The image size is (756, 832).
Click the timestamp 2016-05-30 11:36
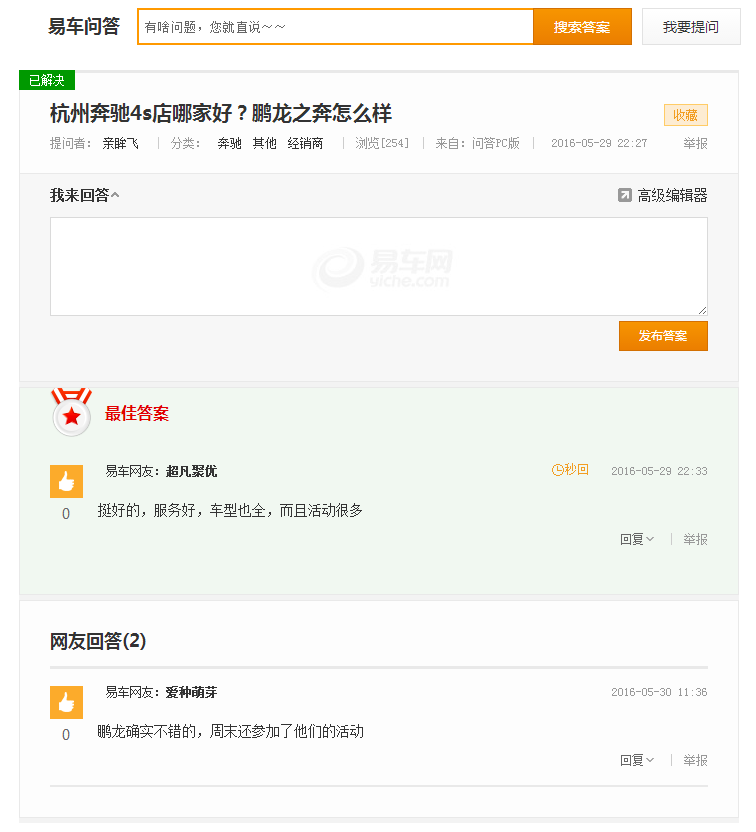point(659,692)
